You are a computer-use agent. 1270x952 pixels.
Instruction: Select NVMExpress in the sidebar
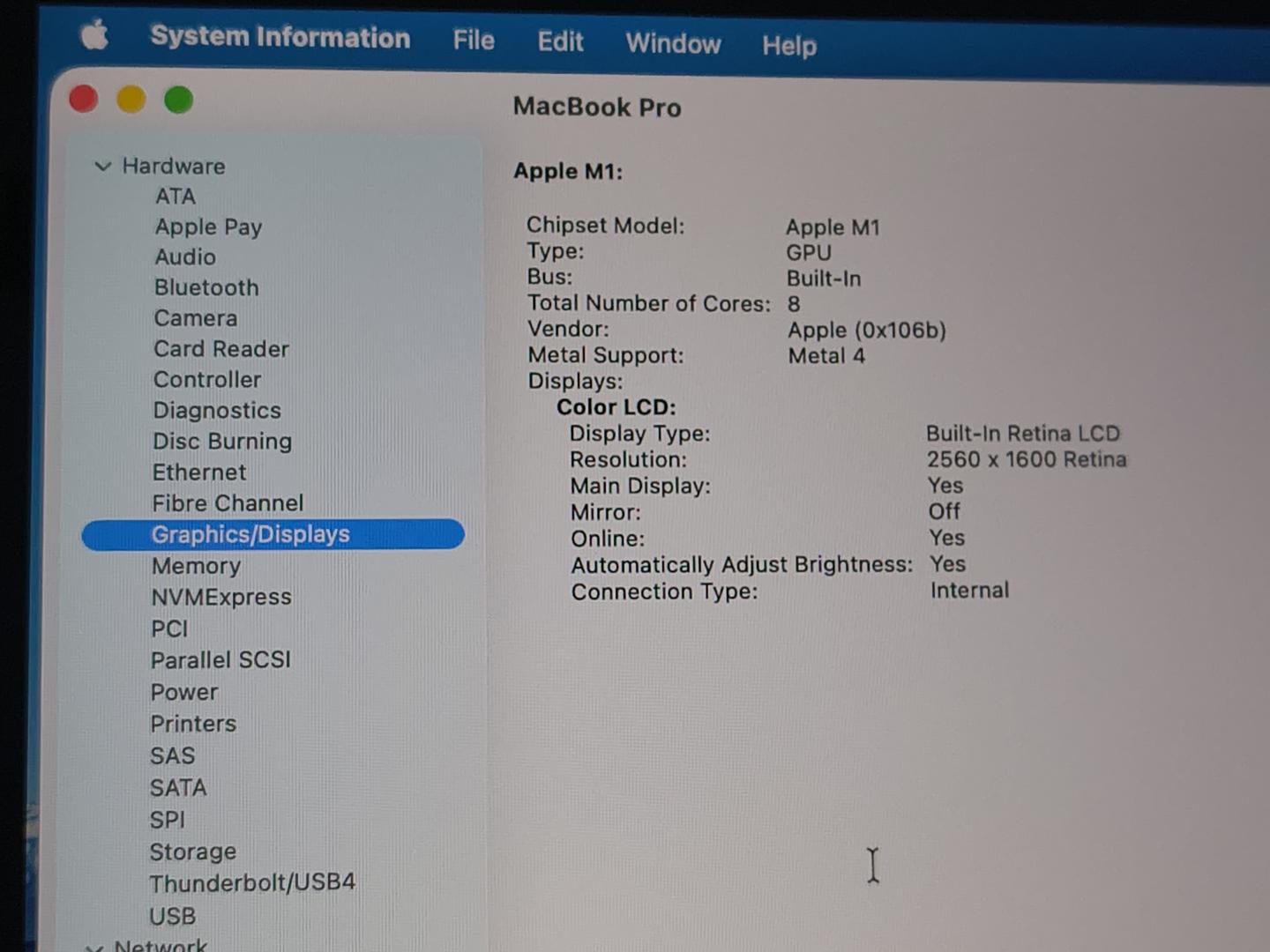tap(221, 597)
